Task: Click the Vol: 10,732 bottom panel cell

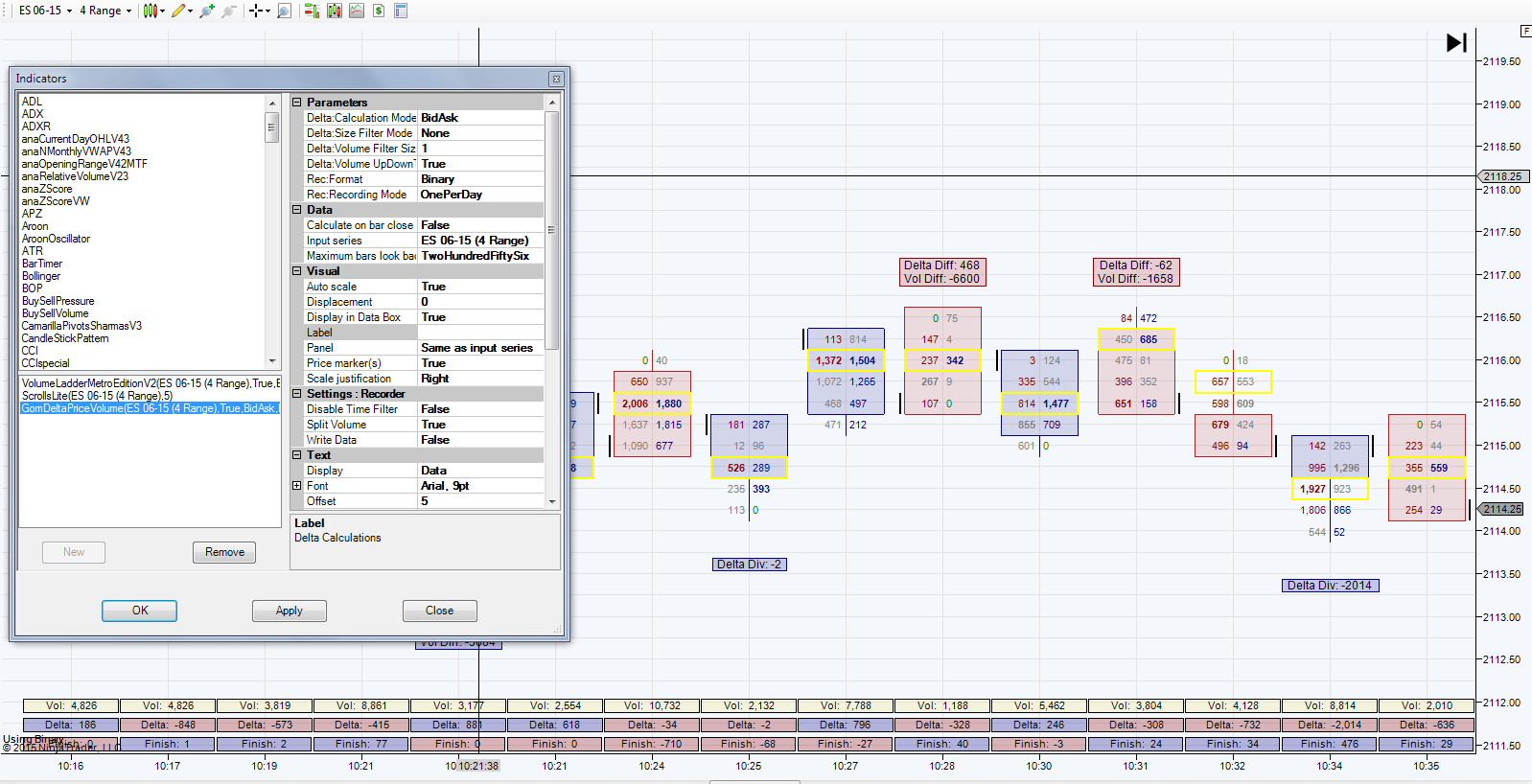Action: tap(652, 705)
